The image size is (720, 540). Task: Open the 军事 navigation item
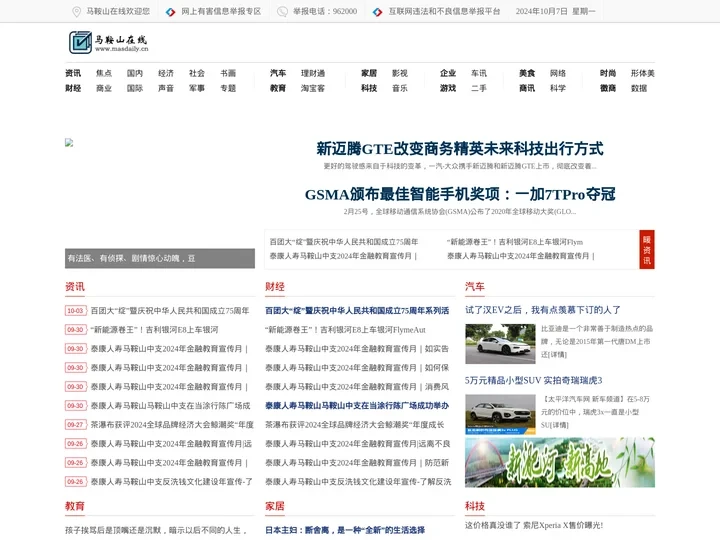click(197, 88)
